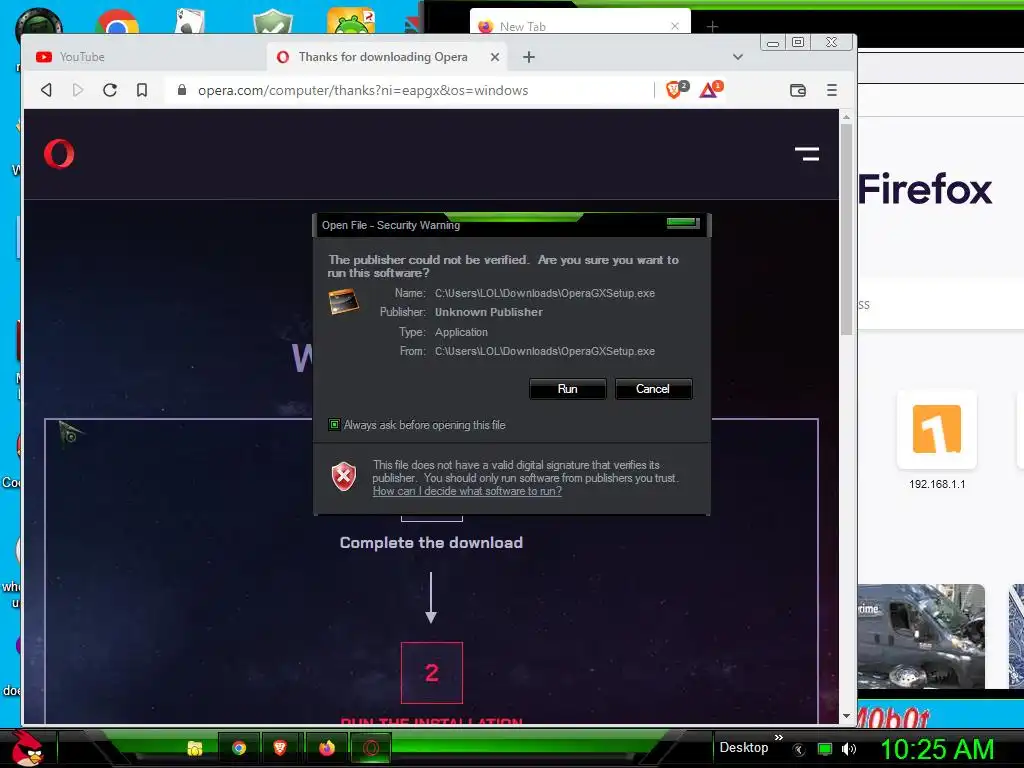Click the padlock site info icon
The image size is (1024, 768).
182,90
